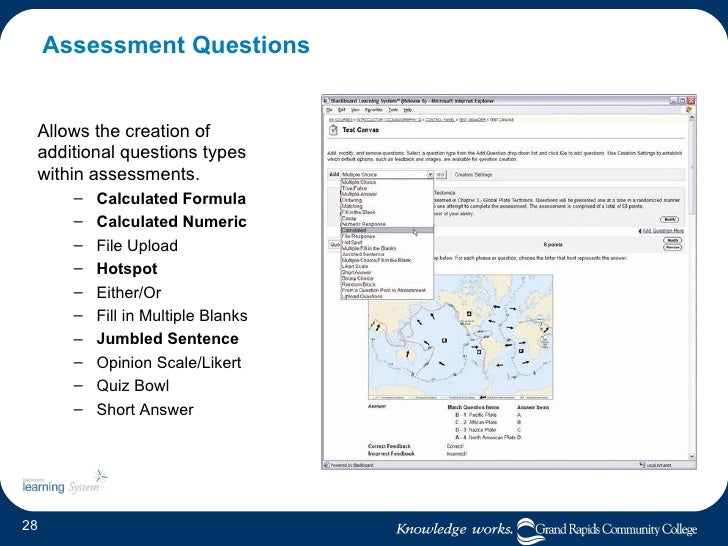Open the Help menu
Image resolution: width=728 pixels, height=546 pixels.
coord(408,110)
